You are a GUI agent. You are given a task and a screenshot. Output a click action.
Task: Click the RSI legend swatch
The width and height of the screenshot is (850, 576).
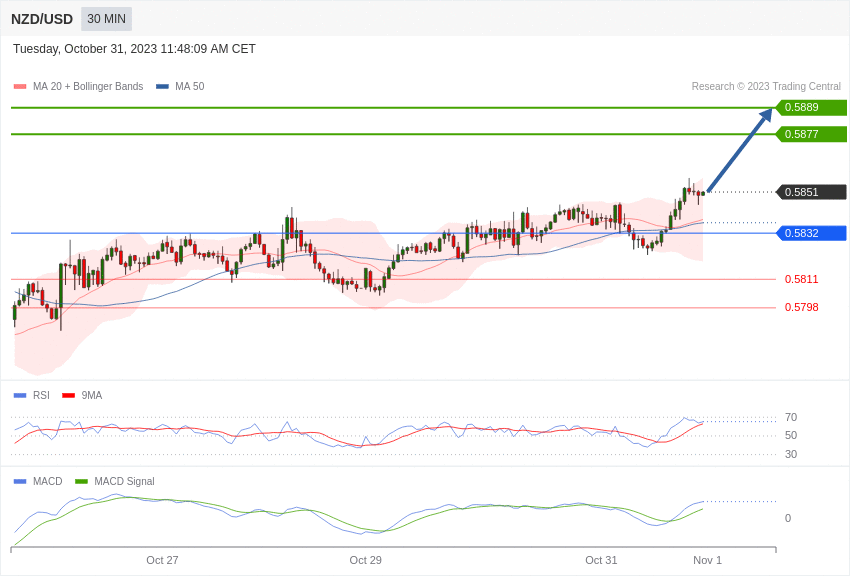[20, 396]
